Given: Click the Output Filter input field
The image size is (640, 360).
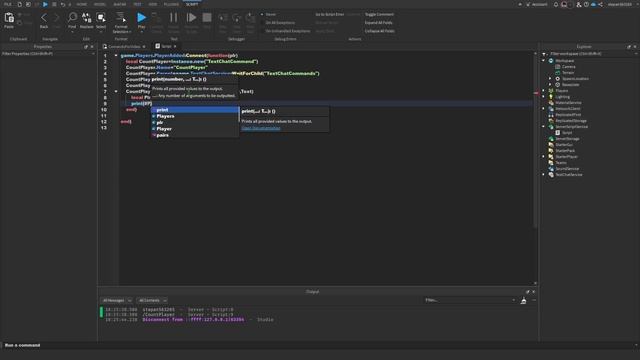Looking at the screenshot, I should tap(470, 300).
